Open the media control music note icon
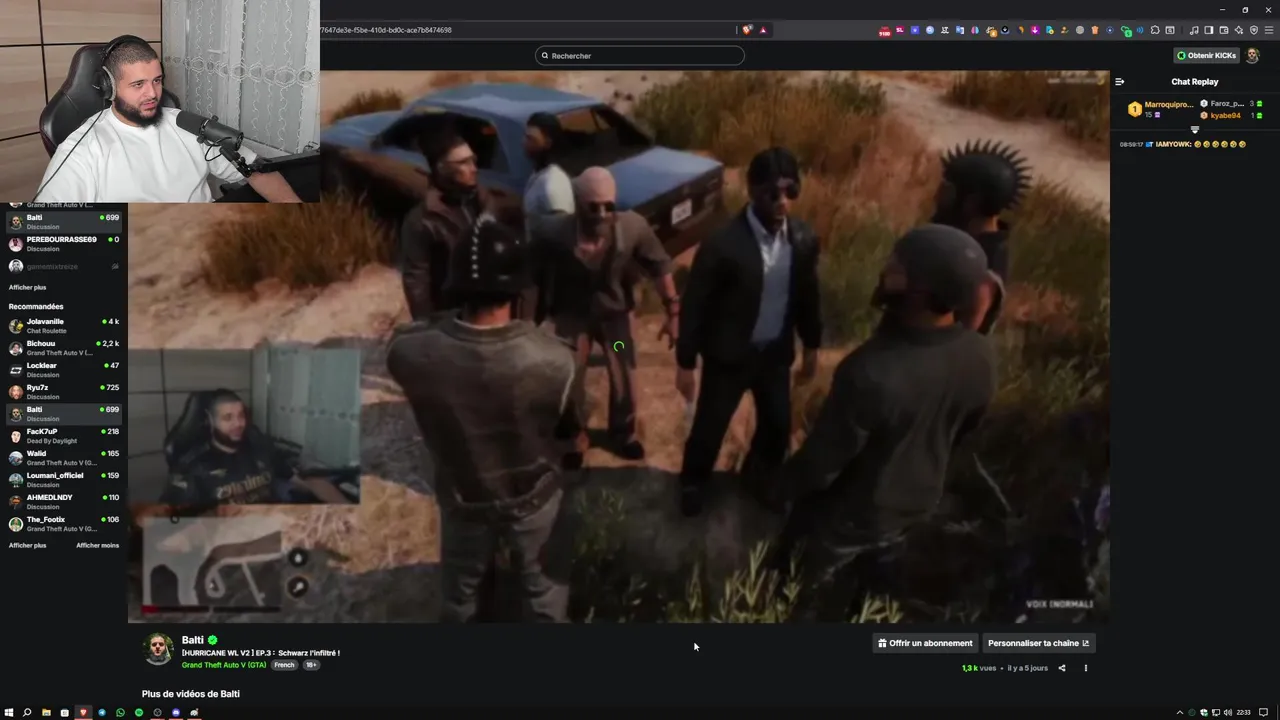Screen dimensions: 1280x720 point(1194,30)
